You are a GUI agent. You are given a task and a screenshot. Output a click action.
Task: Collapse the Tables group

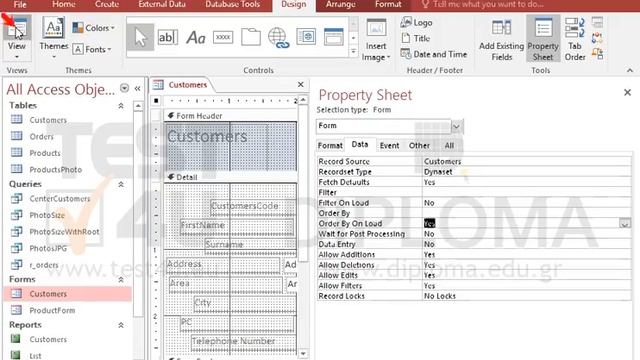tap(121, 106)
